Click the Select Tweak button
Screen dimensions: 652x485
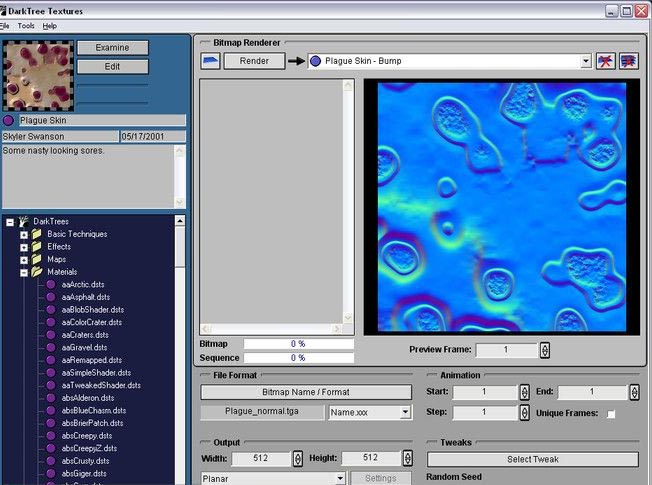pos(532,459)
